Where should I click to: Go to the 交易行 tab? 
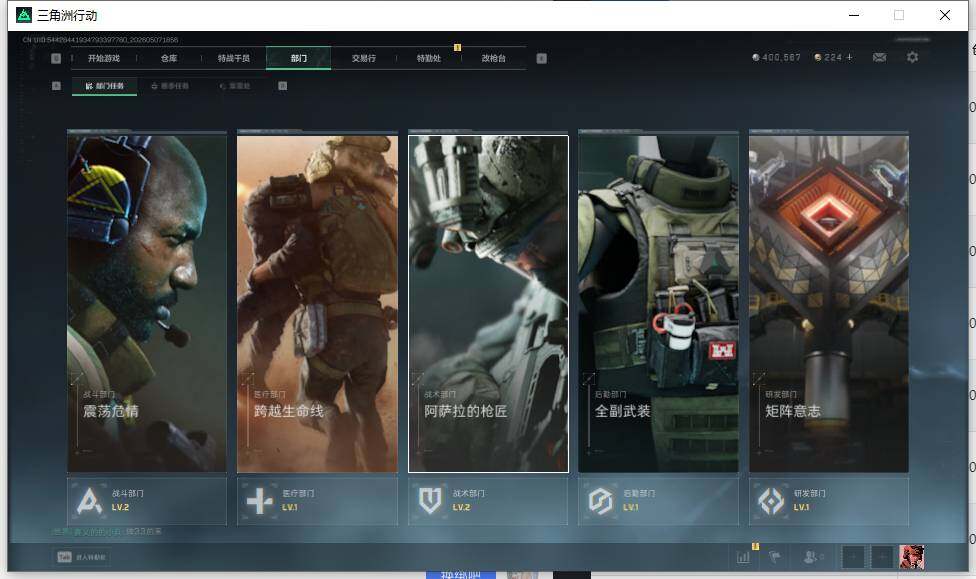pos(364,59)
